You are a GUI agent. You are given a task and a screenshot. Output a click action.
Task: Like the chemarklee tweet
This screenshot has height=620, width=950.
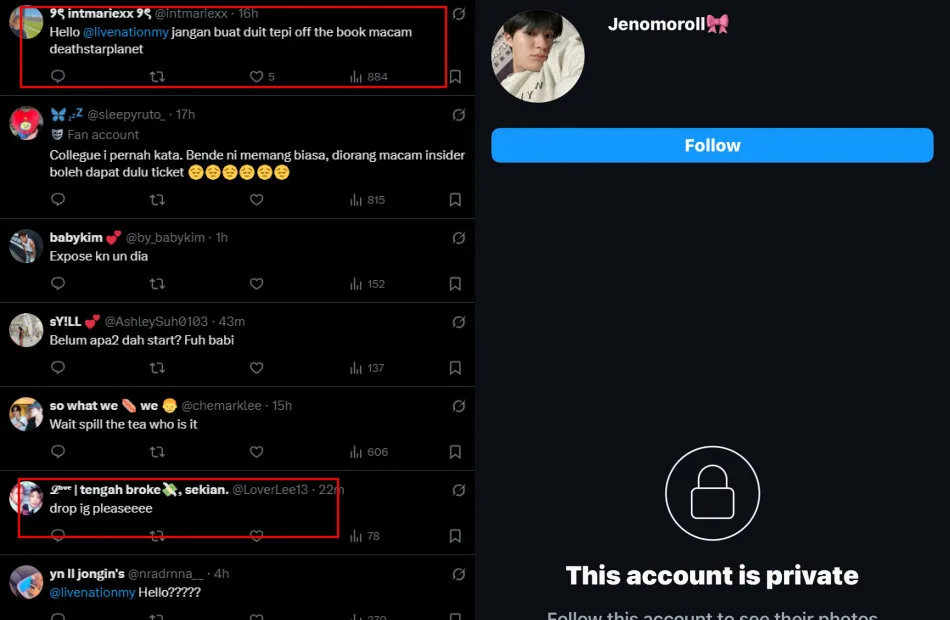pyautogui.click(x=256, y=452)
